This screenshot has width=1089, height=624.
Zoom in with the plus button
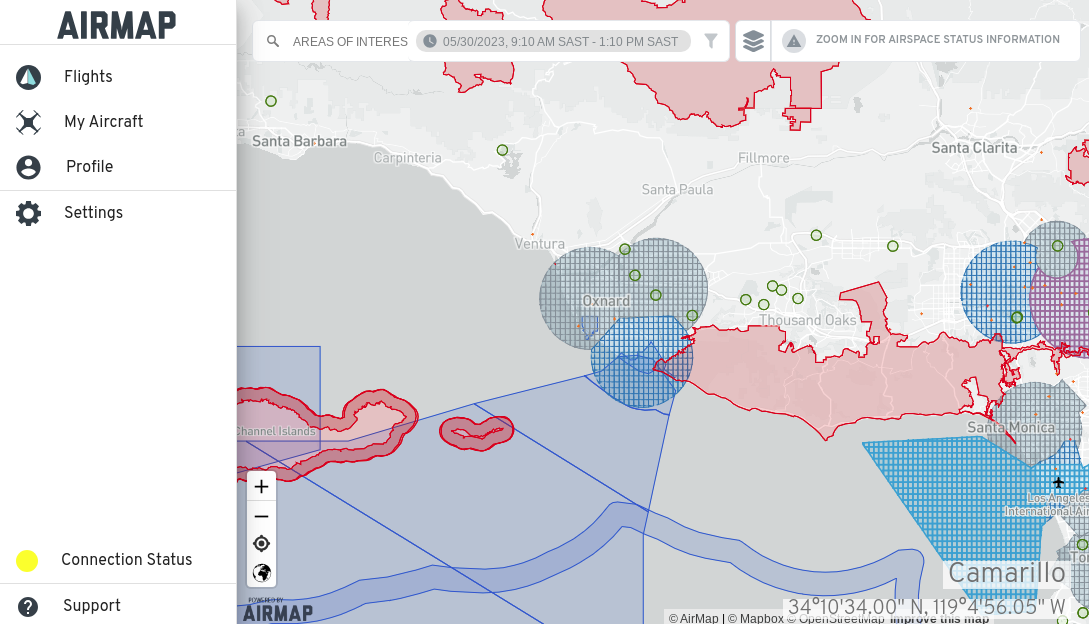coord(261,487)
